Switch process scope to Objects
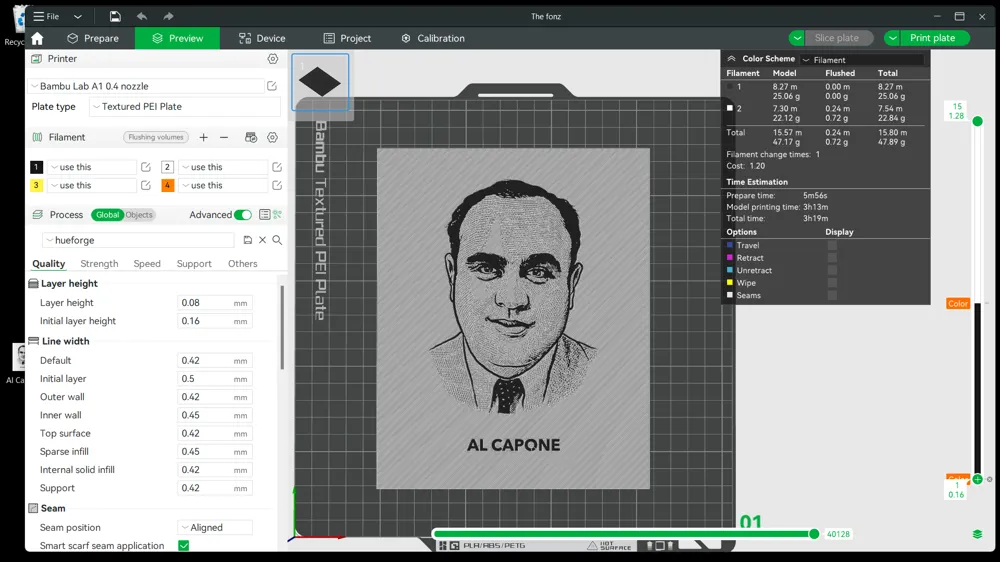 point(139,215)
